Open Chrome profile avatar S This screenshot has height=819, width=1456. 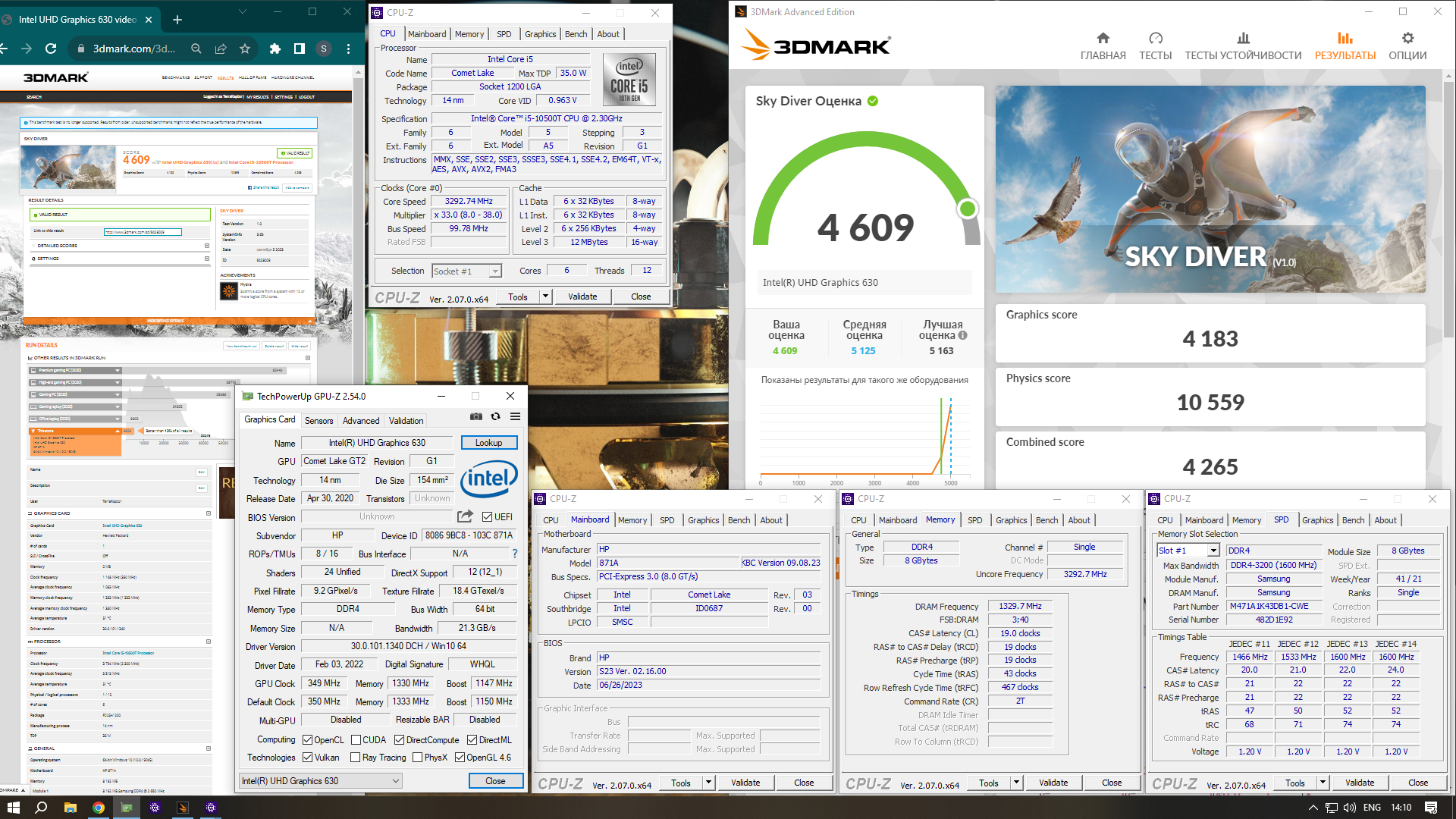click(324, 49)
